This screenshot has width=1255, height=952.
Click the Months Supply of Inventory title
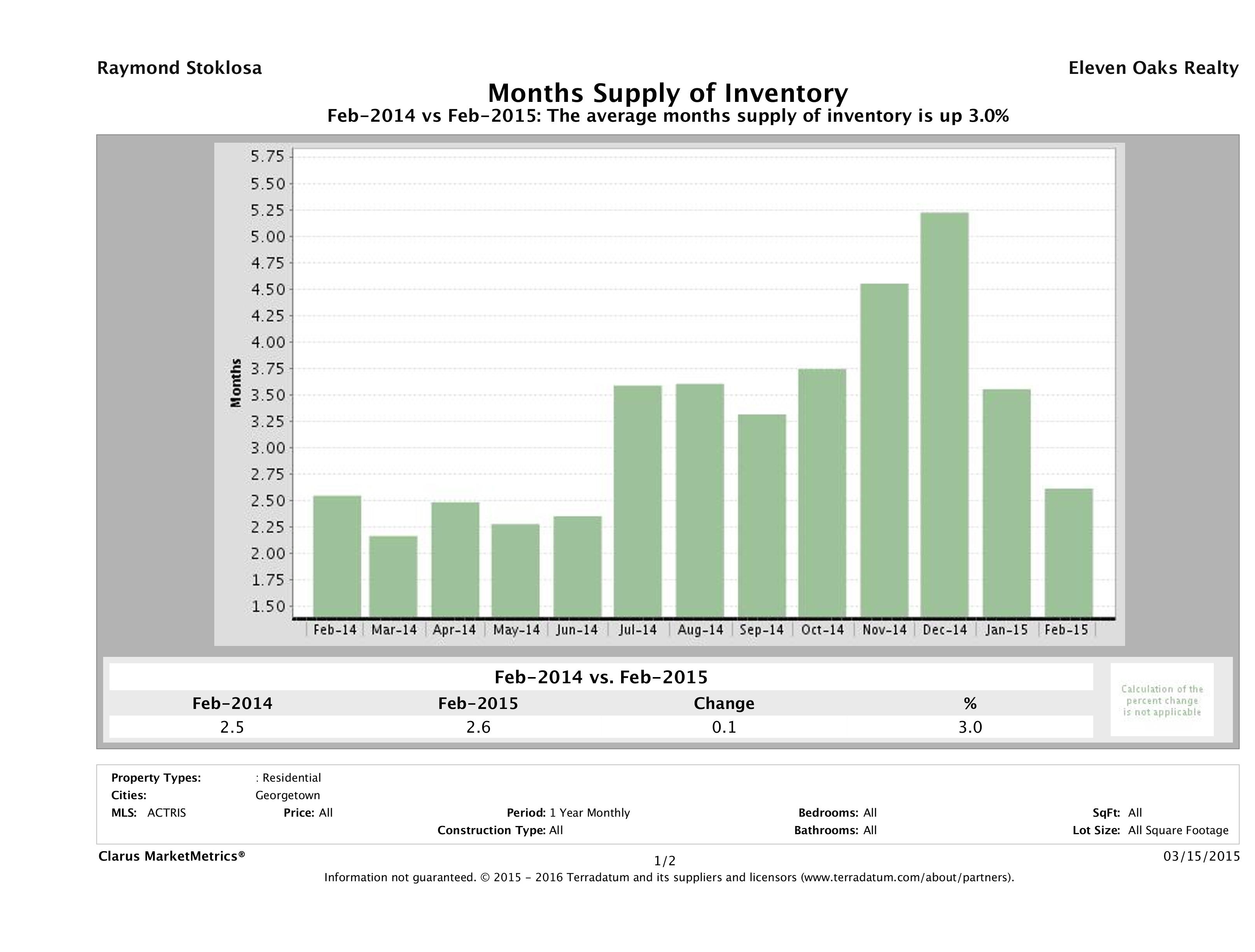click(x=668, y=93)
